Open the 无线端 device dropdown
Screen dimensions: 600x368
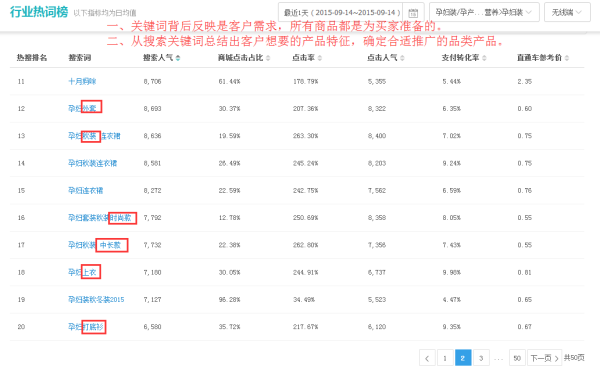(567, 12)
